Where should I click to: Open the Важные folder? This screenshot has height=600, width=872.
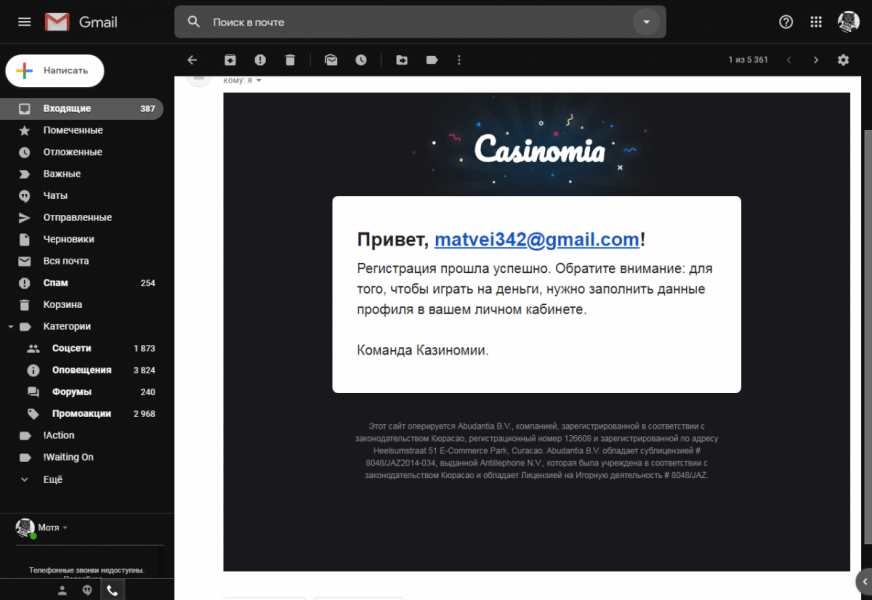point(81,173)
